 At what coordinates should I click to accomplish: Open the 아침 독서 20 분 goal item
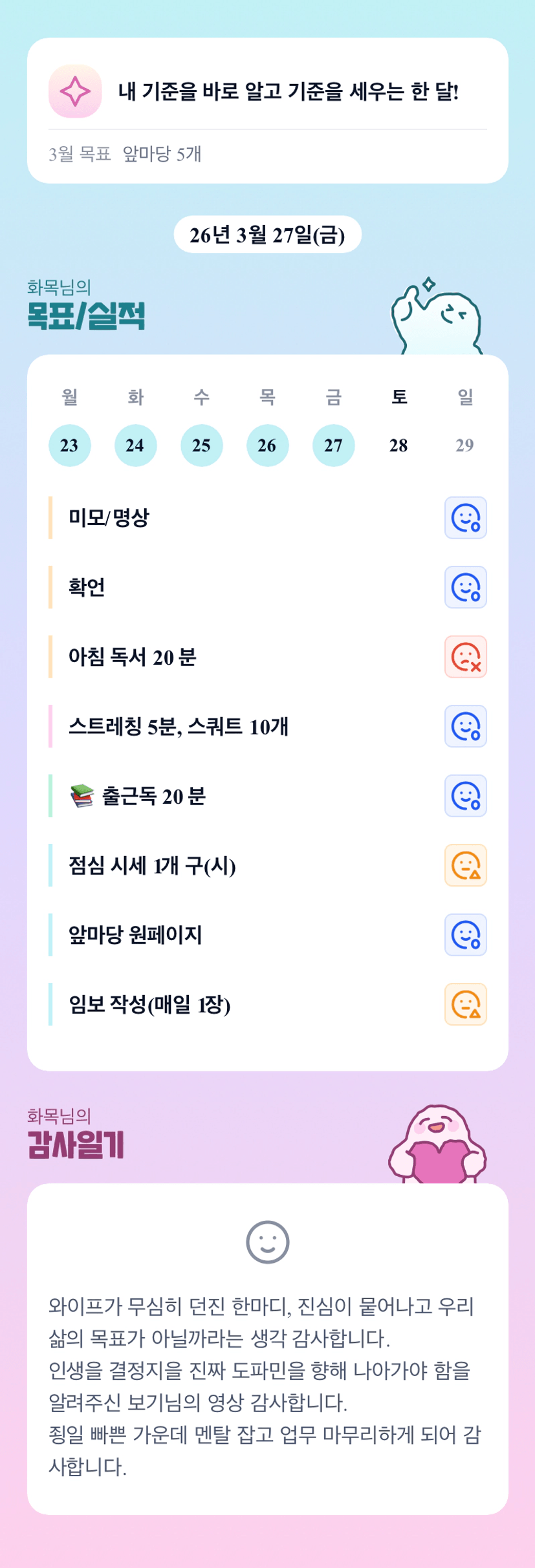point(133,657)
